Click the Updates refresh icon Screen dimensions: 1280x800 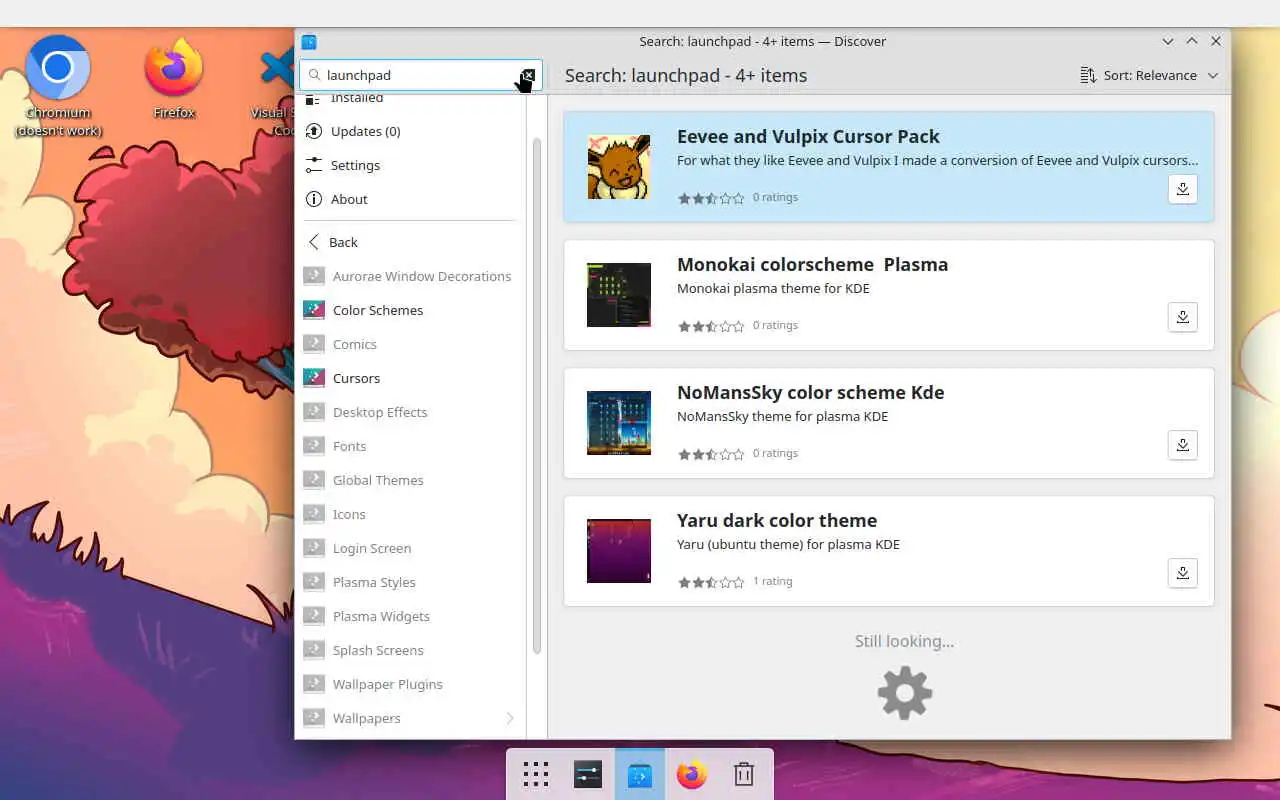point(314,131)
